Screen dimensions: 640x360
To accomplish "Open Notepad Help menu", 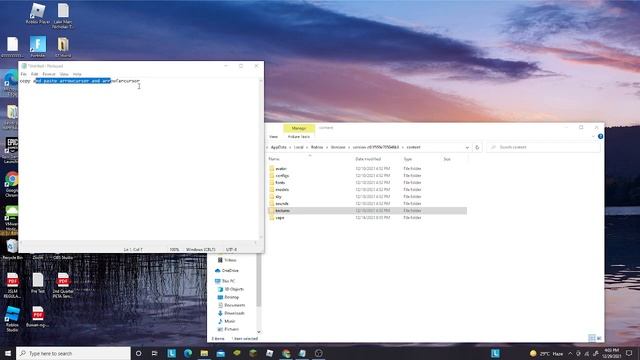I will pos(77,74).
